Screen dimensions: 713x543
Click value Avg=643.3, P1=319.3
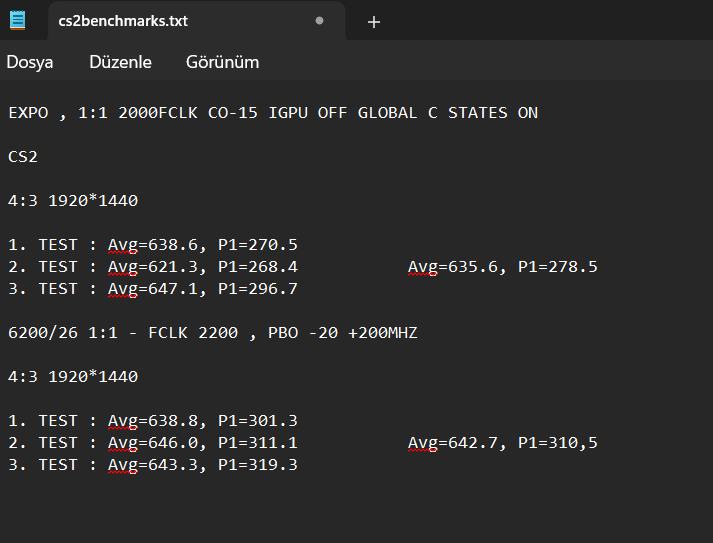[203, 465]
